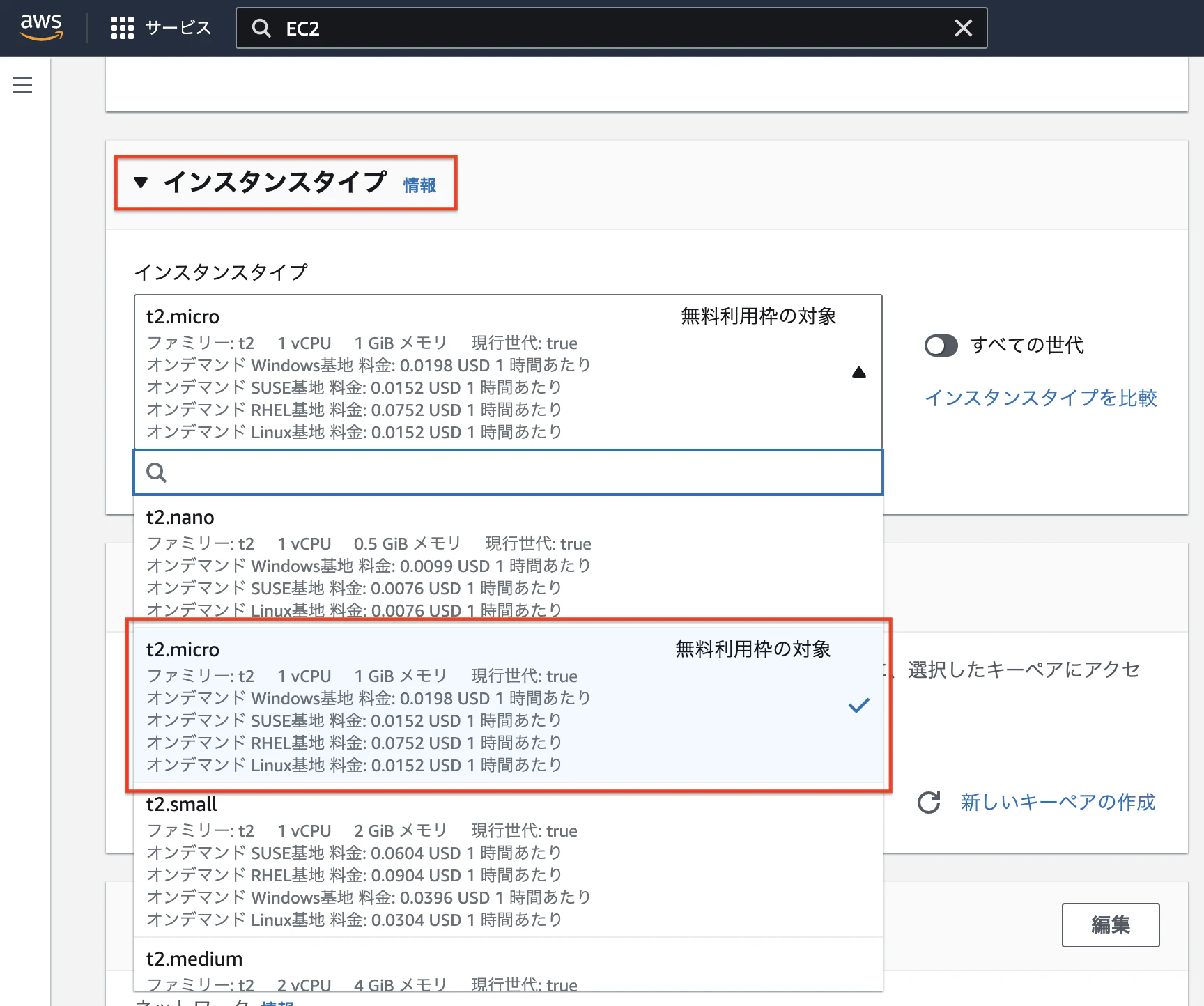
Task: Open インスタンスタイプを比較 link
Action: (x=1041, y=398)
